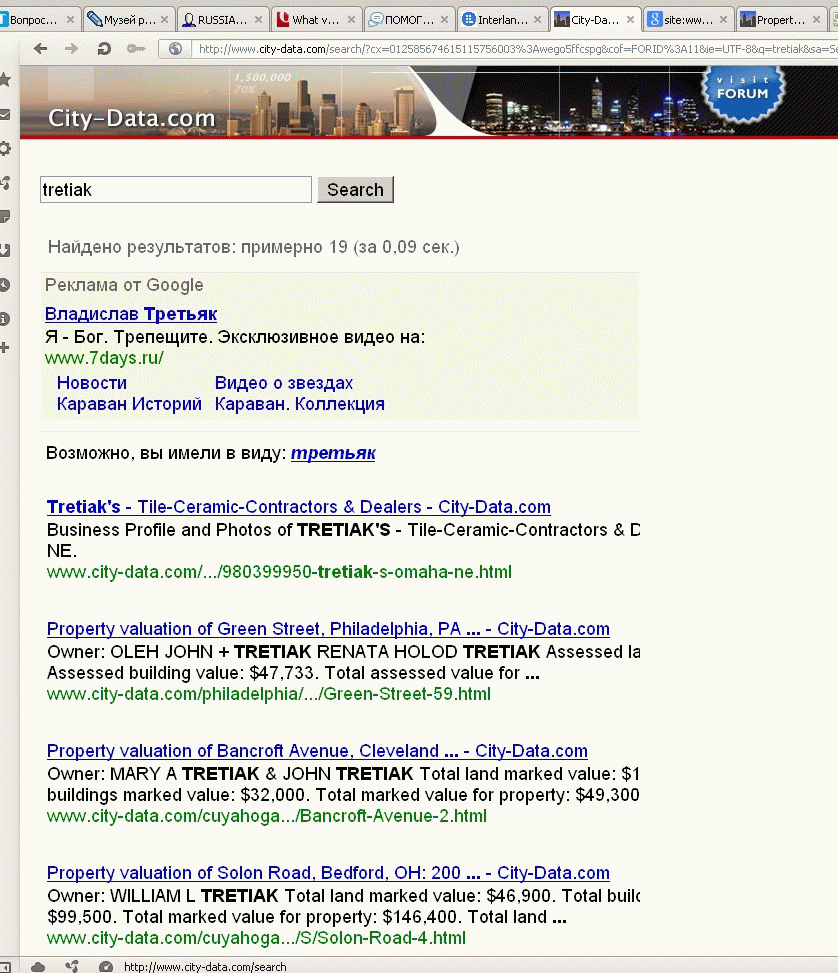Screen dimensions: 838x973
Task: Click the Bancroft-Avenue-2.html green URL
Action: click(x=267, y=816)
